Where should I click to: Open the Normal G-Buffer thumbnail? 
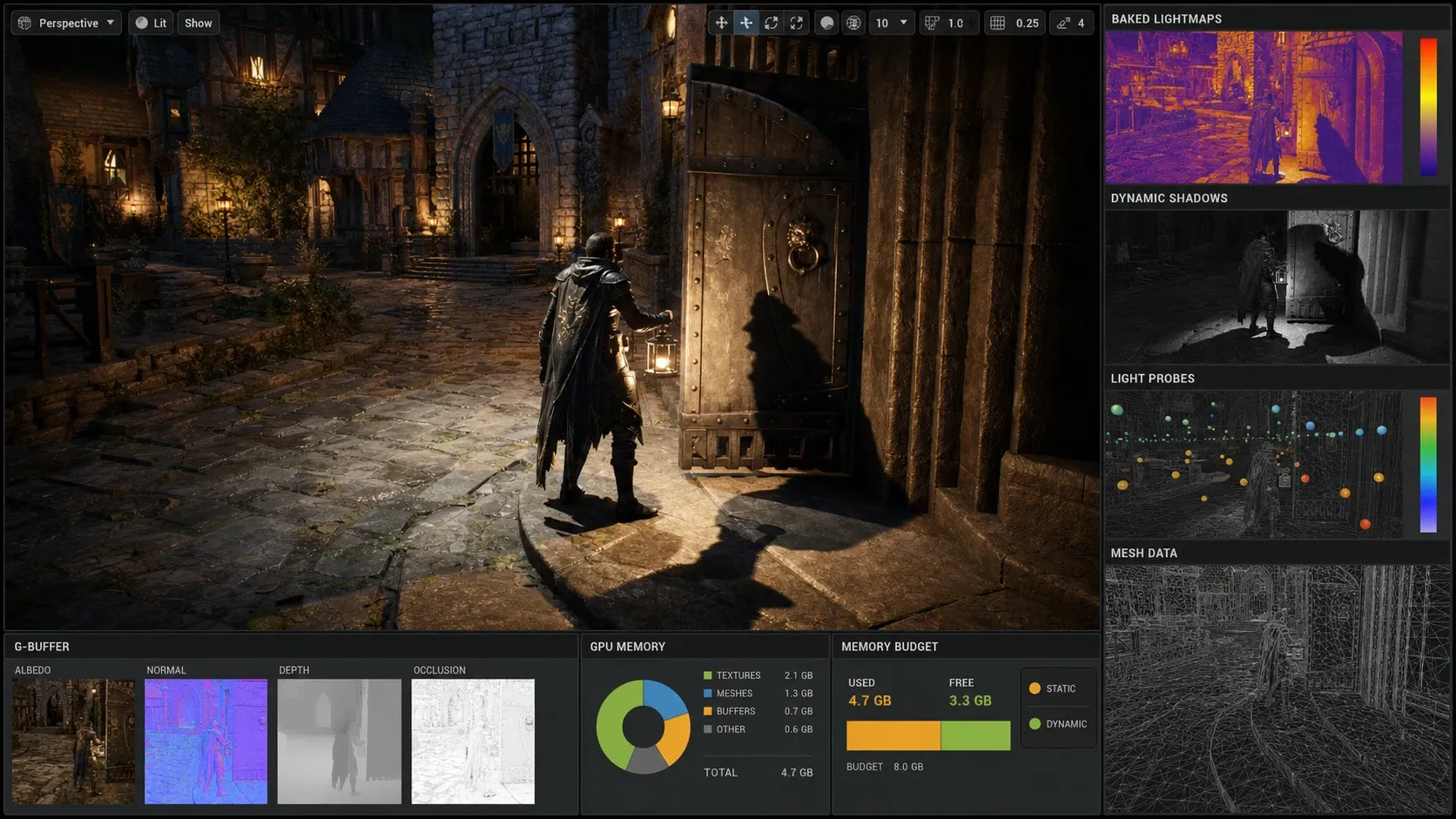(206, 742)
